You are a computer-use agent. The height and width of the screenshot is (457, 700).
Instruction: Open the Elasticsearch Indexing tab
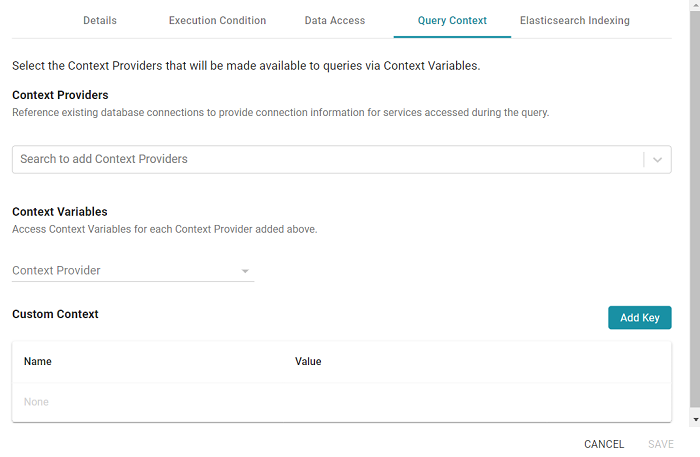point(574,20)
